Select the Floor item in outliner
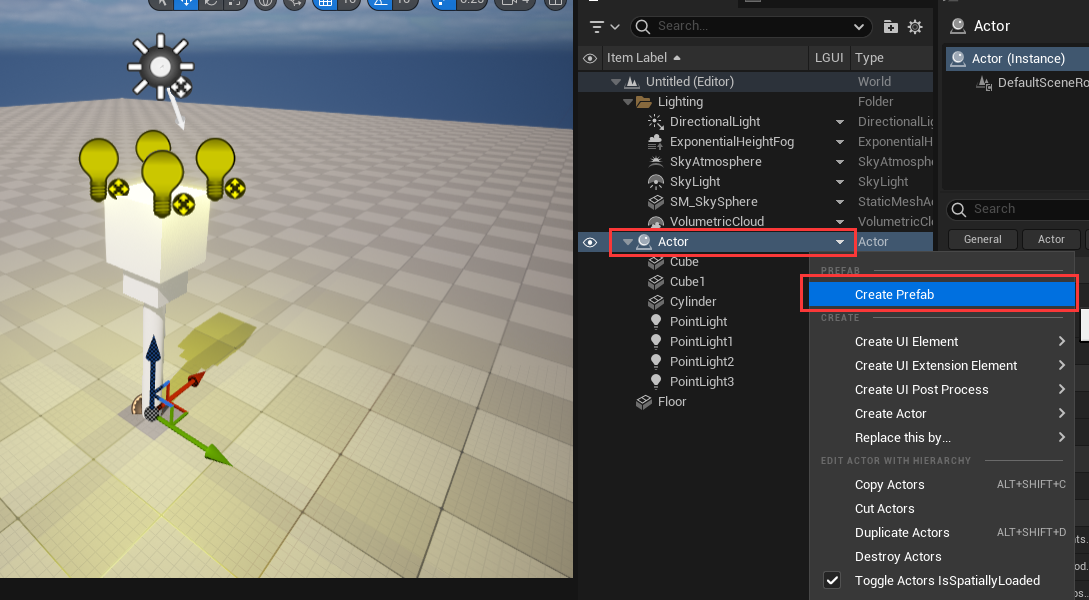This screenshot has width=1089, height=600. [672, 402]
